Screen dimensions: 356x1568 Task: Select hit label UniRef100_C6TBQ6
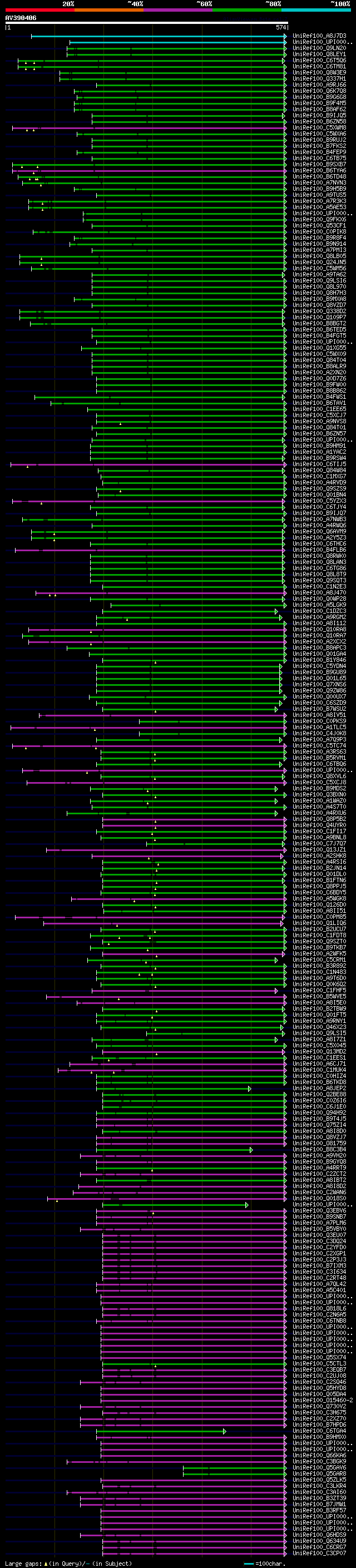point(319,764)
